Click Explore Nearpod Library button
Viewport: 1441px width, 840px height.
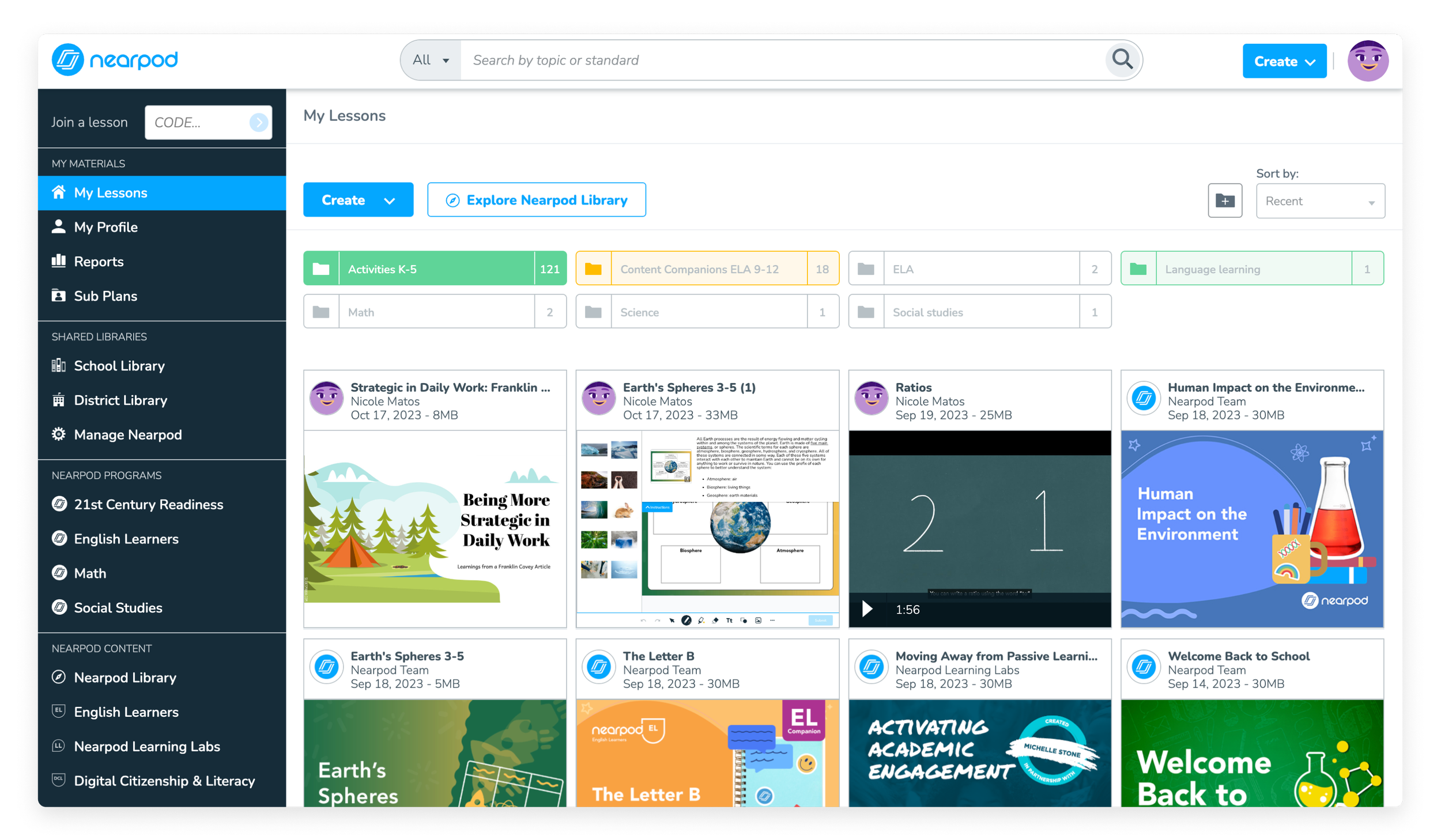coord(536,200)
